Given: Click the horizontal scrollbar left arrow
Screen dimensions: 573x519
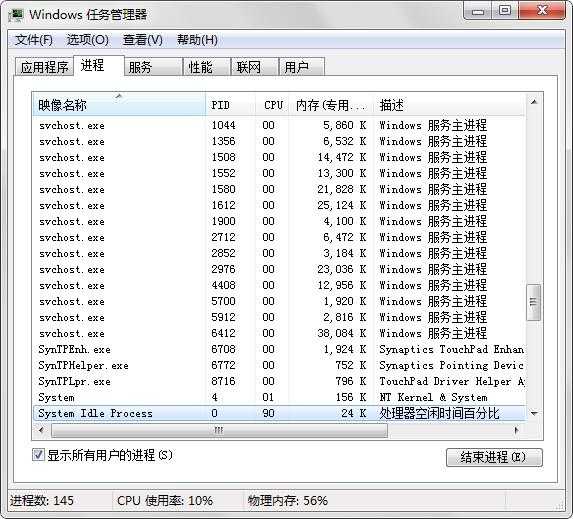Looking at the screenshot, I should coord(41,430).
